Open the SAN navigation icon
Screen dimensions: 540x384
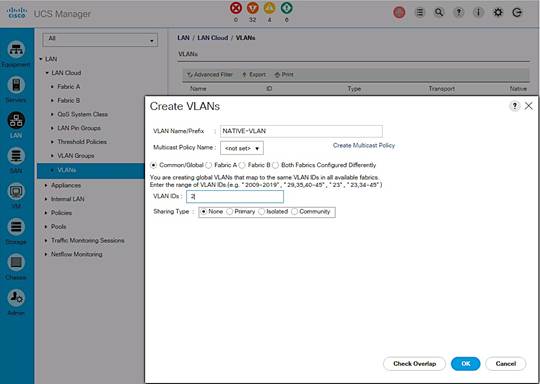click(16, 156)
